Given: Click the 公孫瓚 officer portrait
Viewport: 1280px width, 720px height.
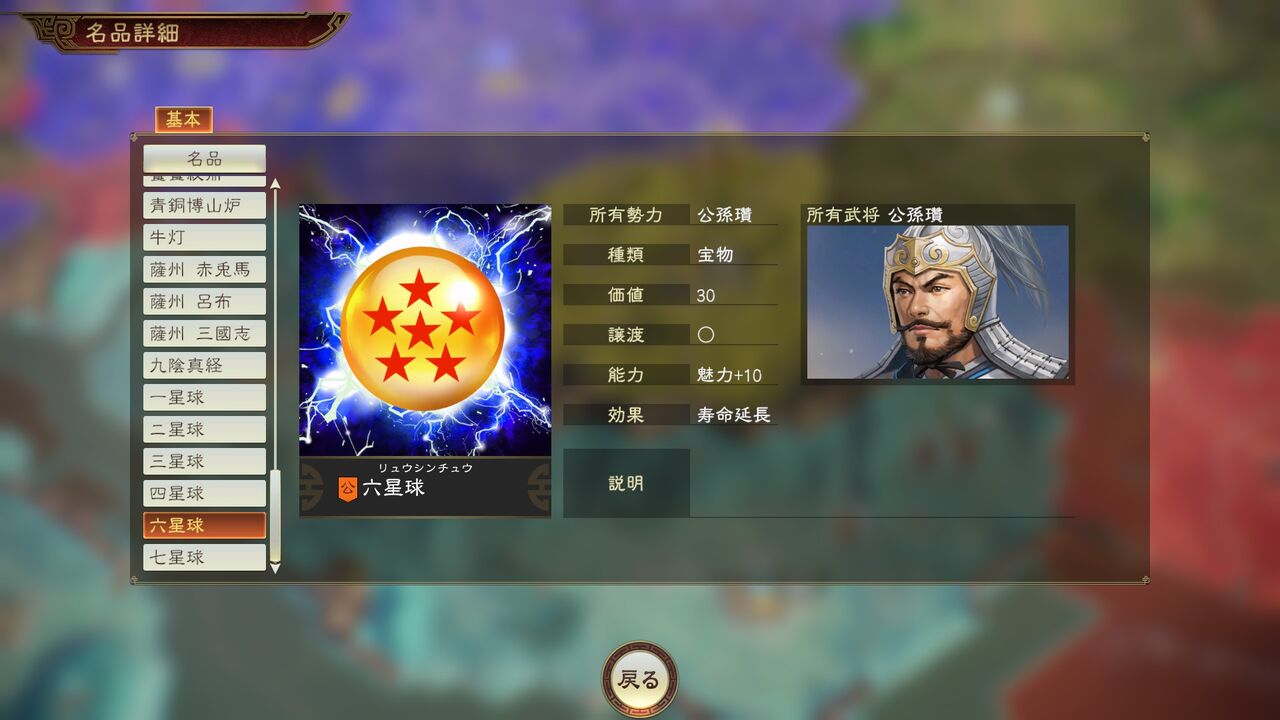Looking at the screenshot, I should click(938, 302).
